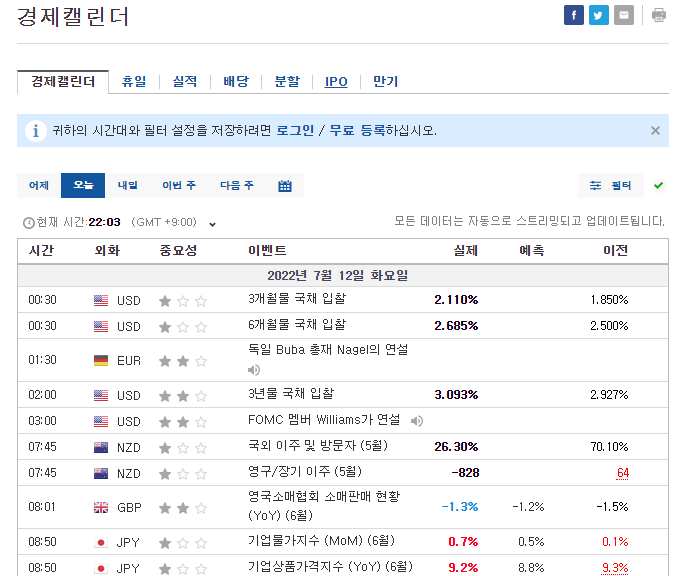Click the 예측 column header
The width and height of the screenshot is (679, 576).
coord(532,251)
